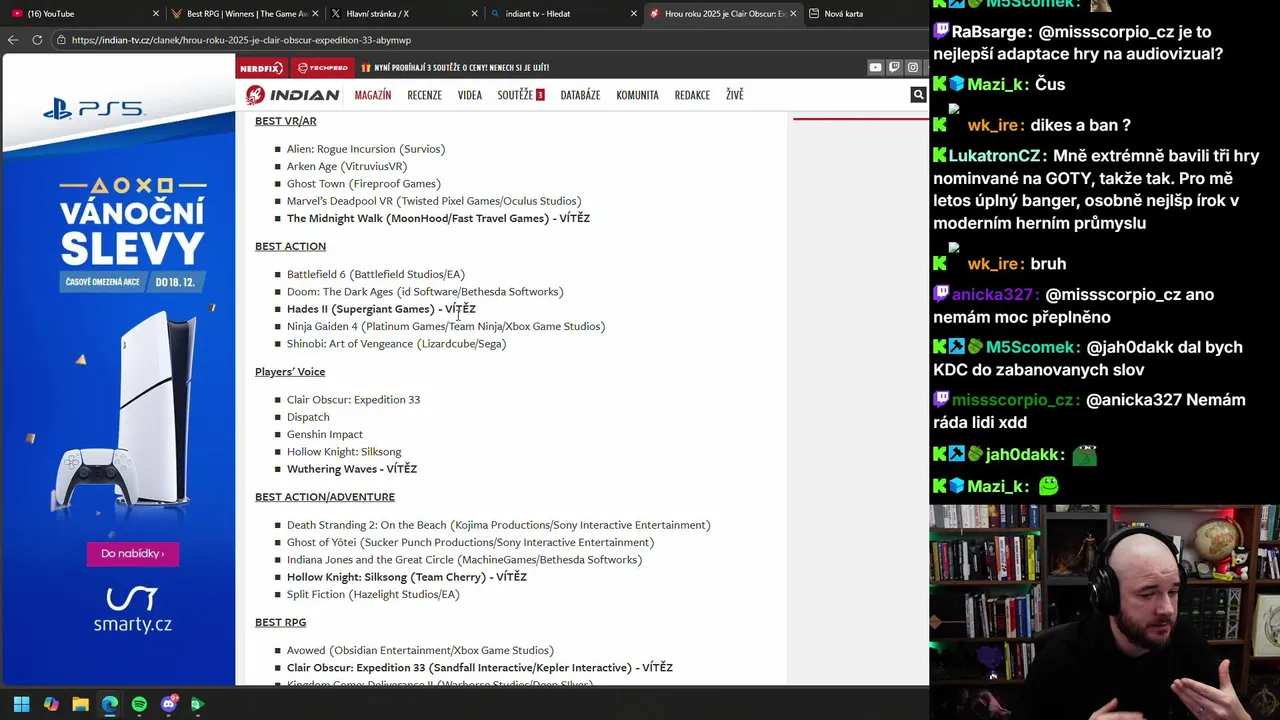1280x720 pixels.
Task: Reload the page with the refresh icon
Action: point(37,40)
